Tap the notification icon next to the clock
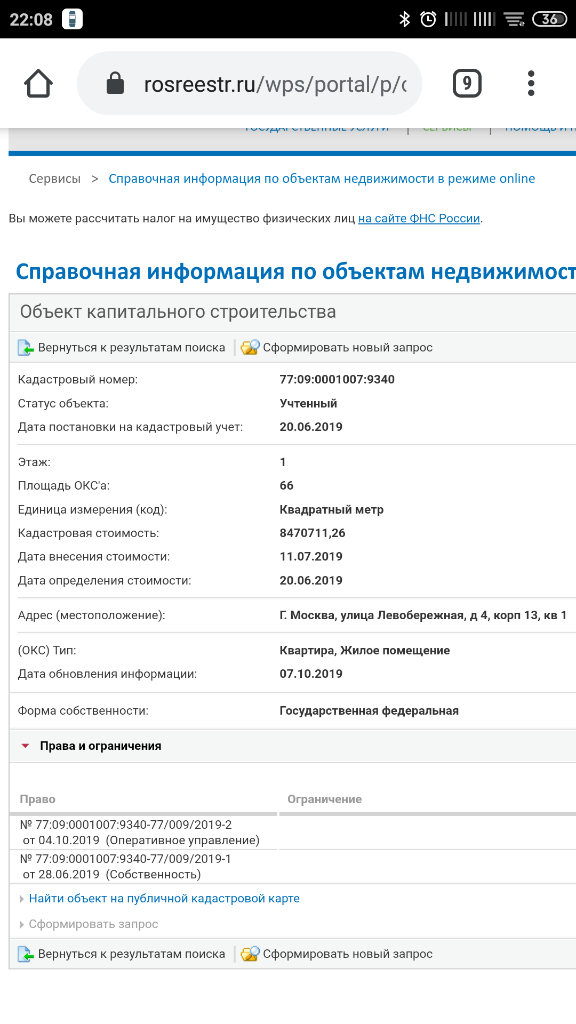 (72, 19)
